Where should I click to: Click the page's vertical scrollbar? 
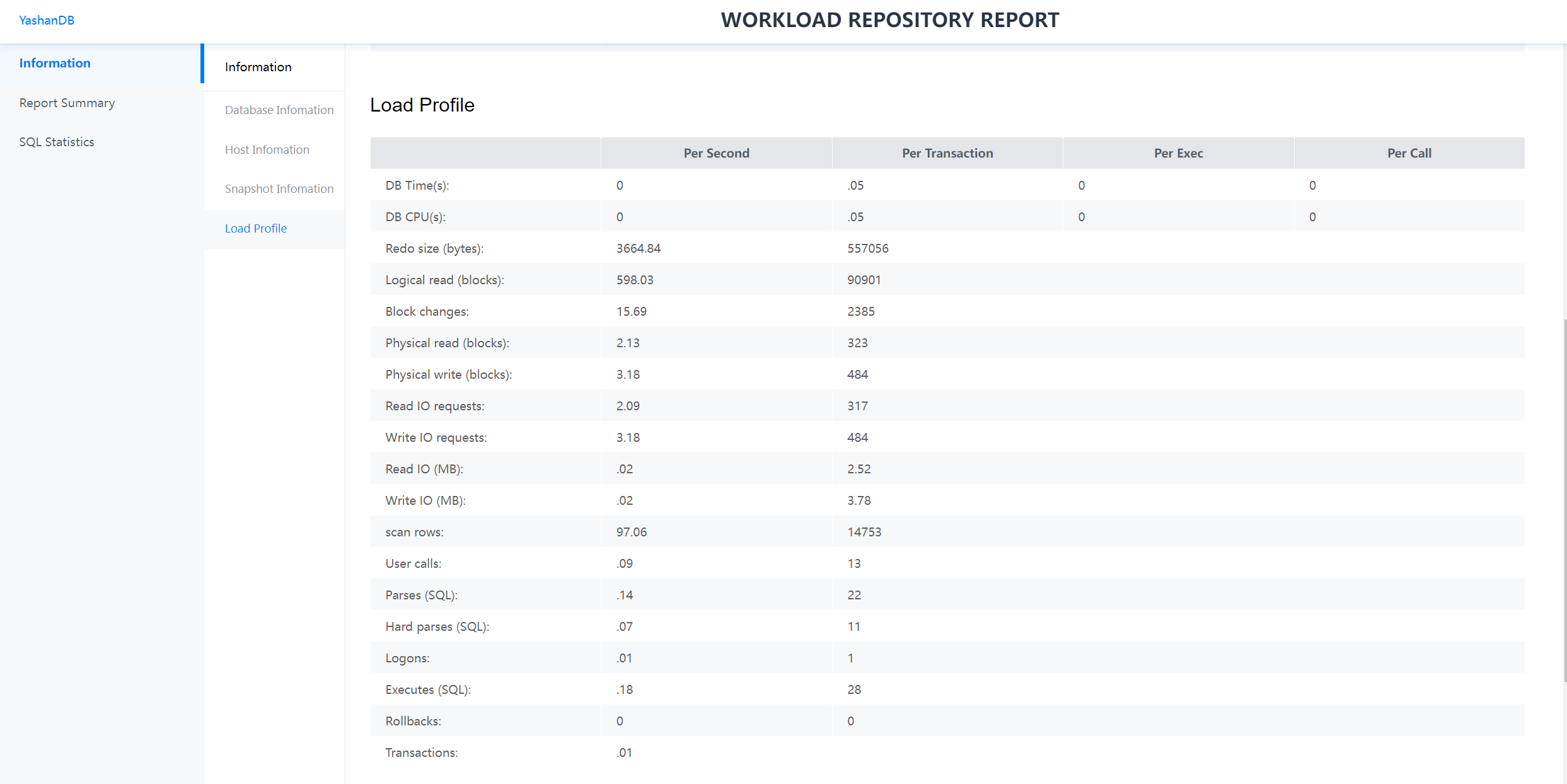coord(1564,498)
